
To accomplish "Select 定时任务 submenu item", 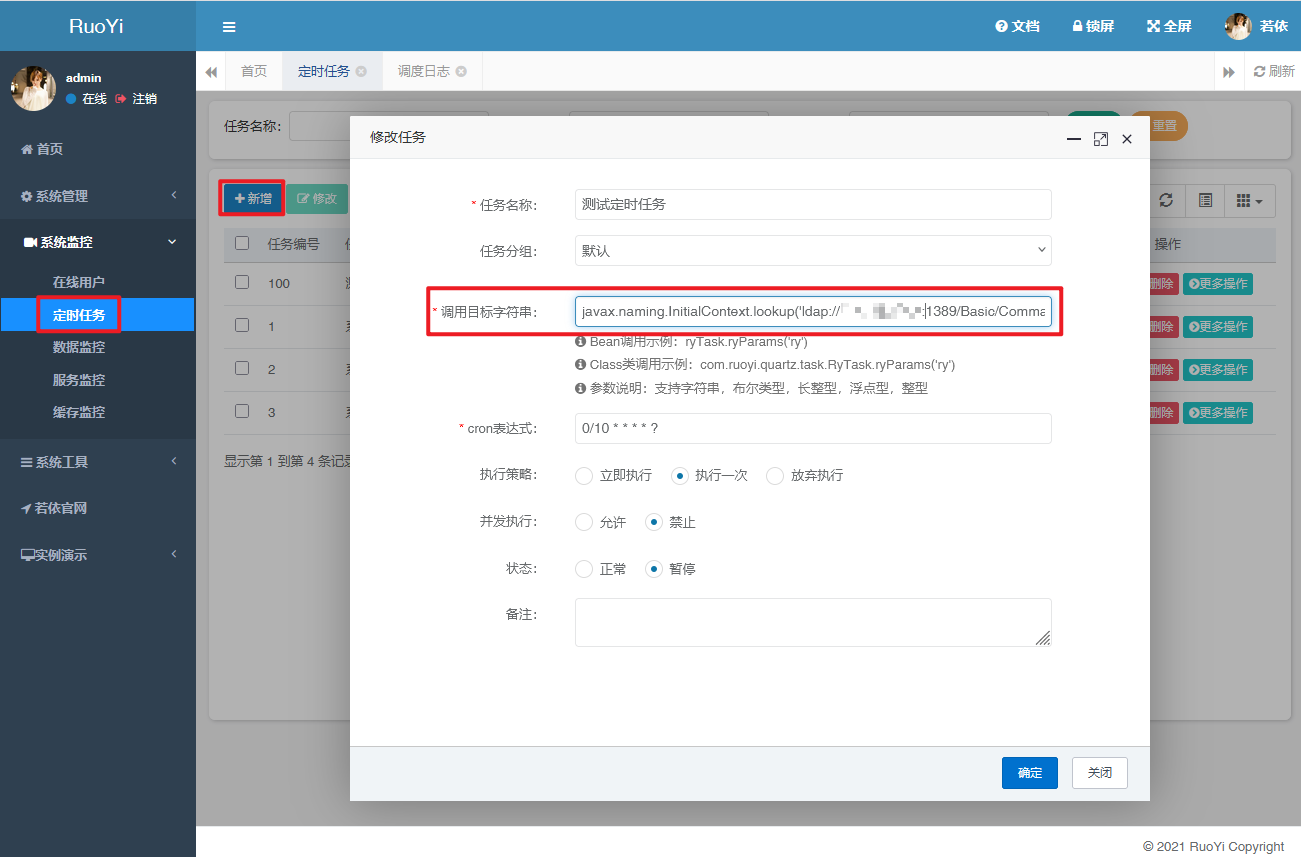I will (79, 315).
